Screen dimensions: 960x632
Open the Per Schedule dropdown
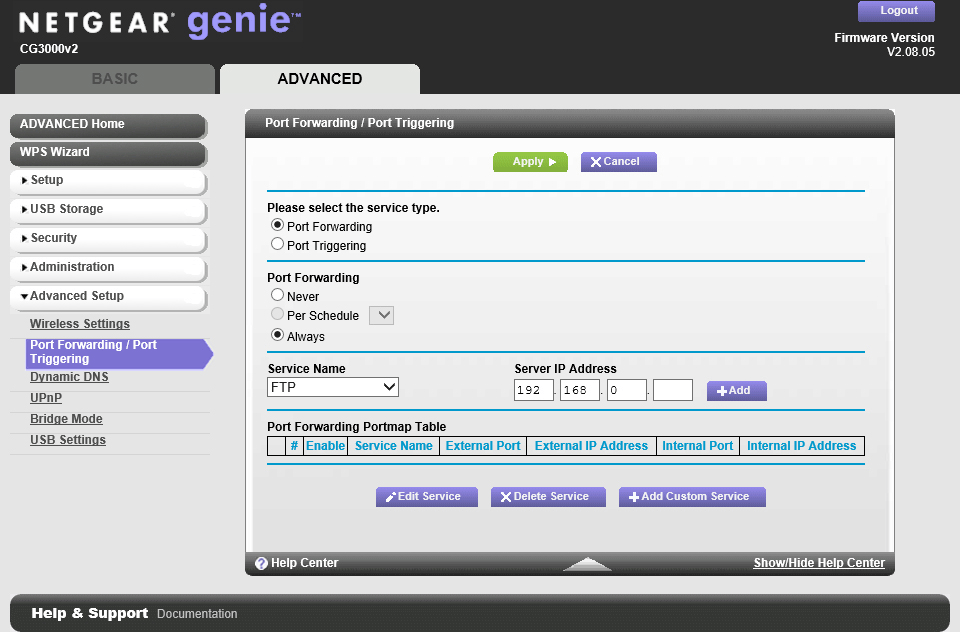click(382, 316)
